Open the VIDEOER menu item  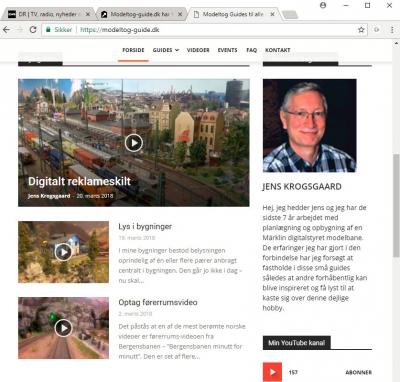pos(198,50)
